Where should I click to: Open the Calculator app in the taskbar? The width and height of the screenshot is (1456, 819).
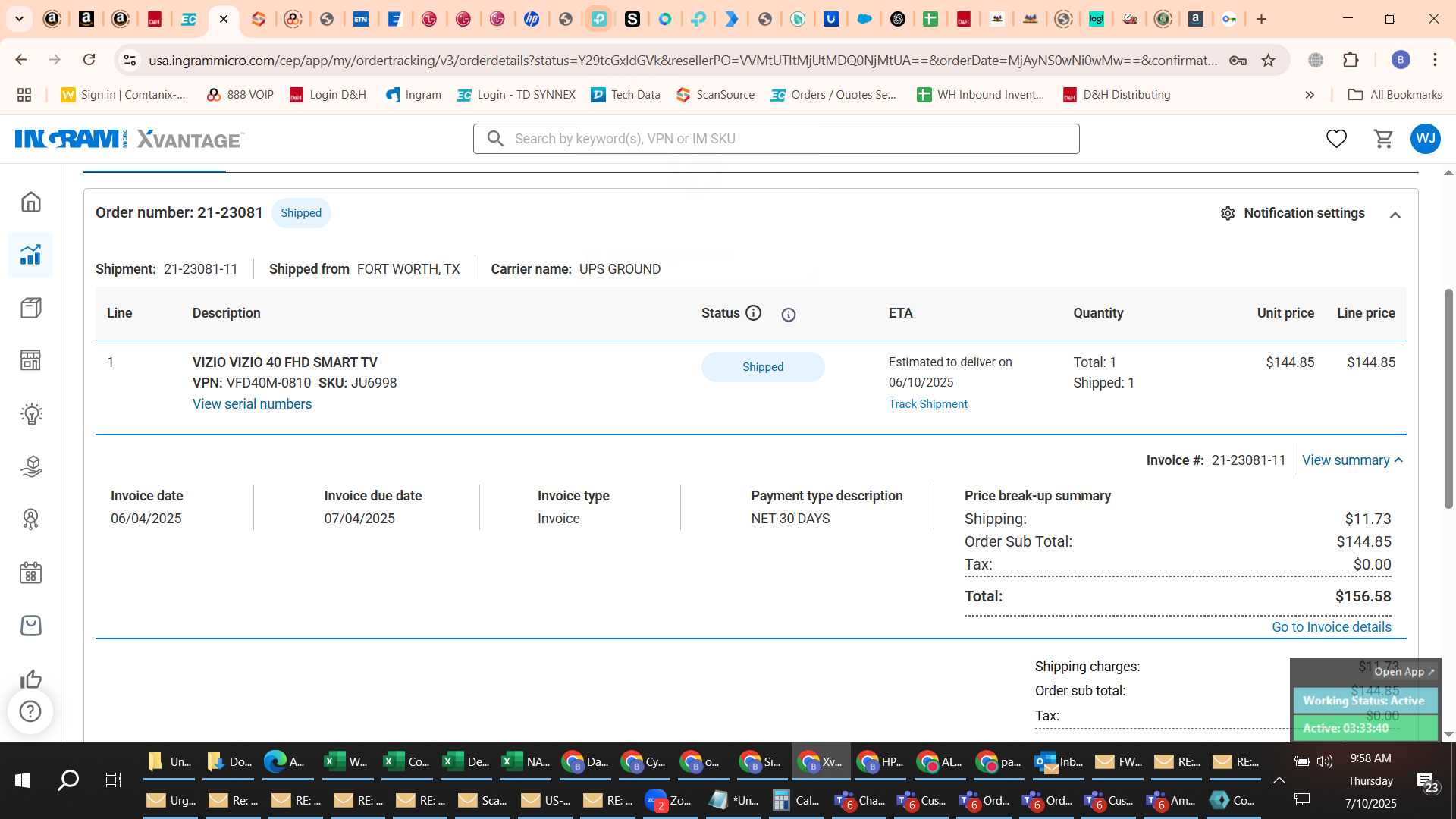[x=796, y=800]
